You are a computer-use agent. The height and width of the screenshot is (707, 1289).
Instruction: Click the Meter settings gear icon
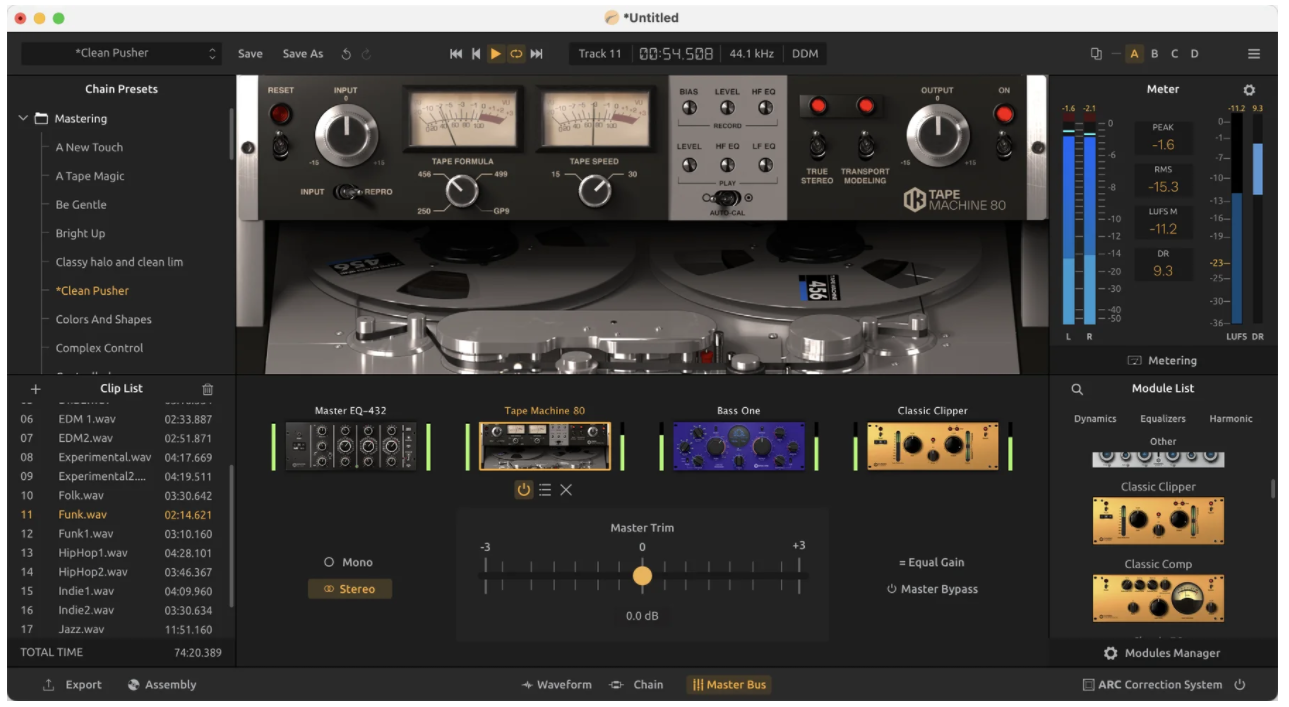pos(1248,90)
